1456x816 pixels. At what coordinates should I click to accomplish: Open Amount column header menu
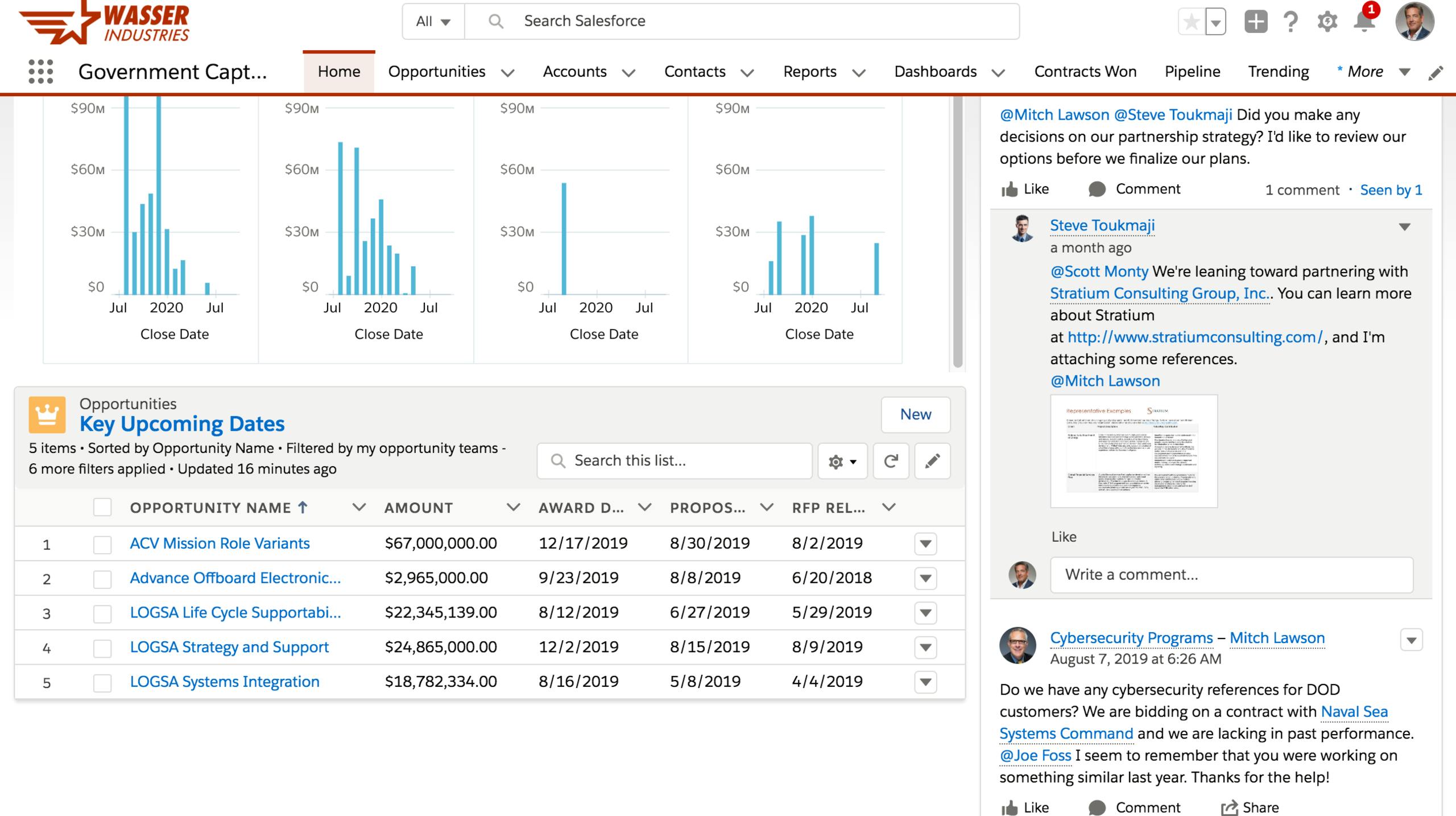coord(513,507)
